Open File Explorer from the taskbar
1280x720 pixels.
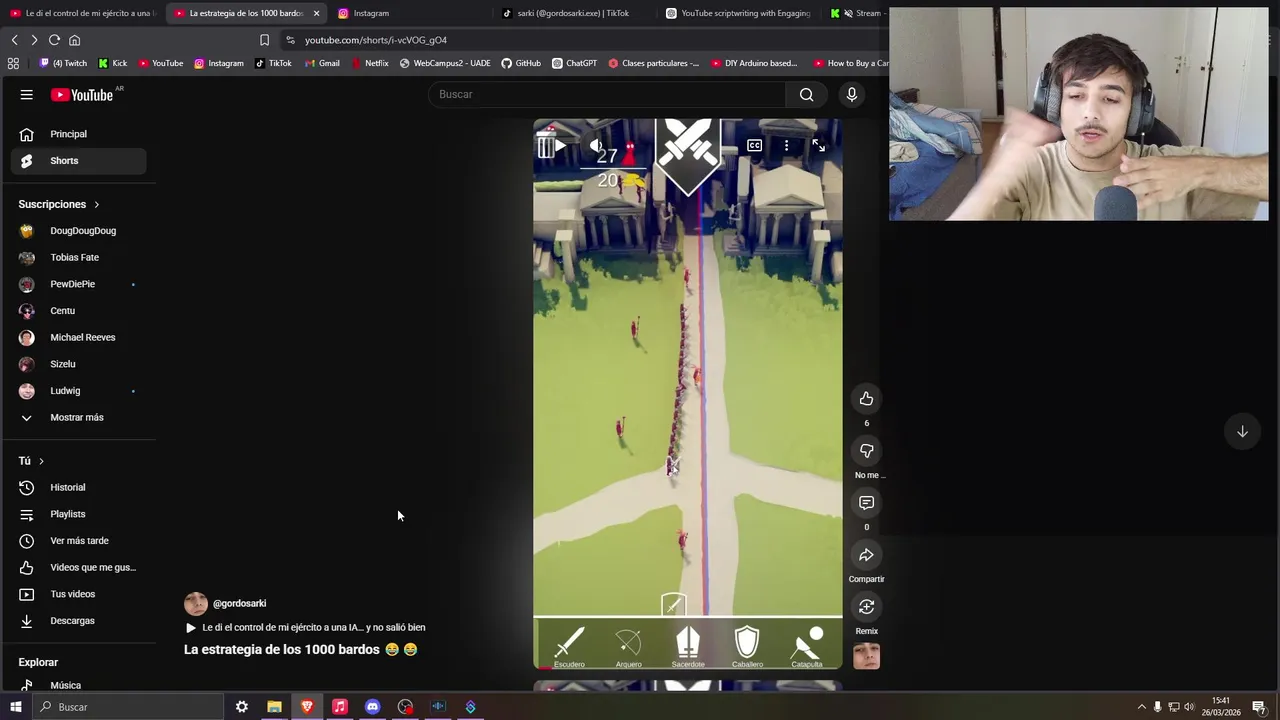(x=274, y=707)
